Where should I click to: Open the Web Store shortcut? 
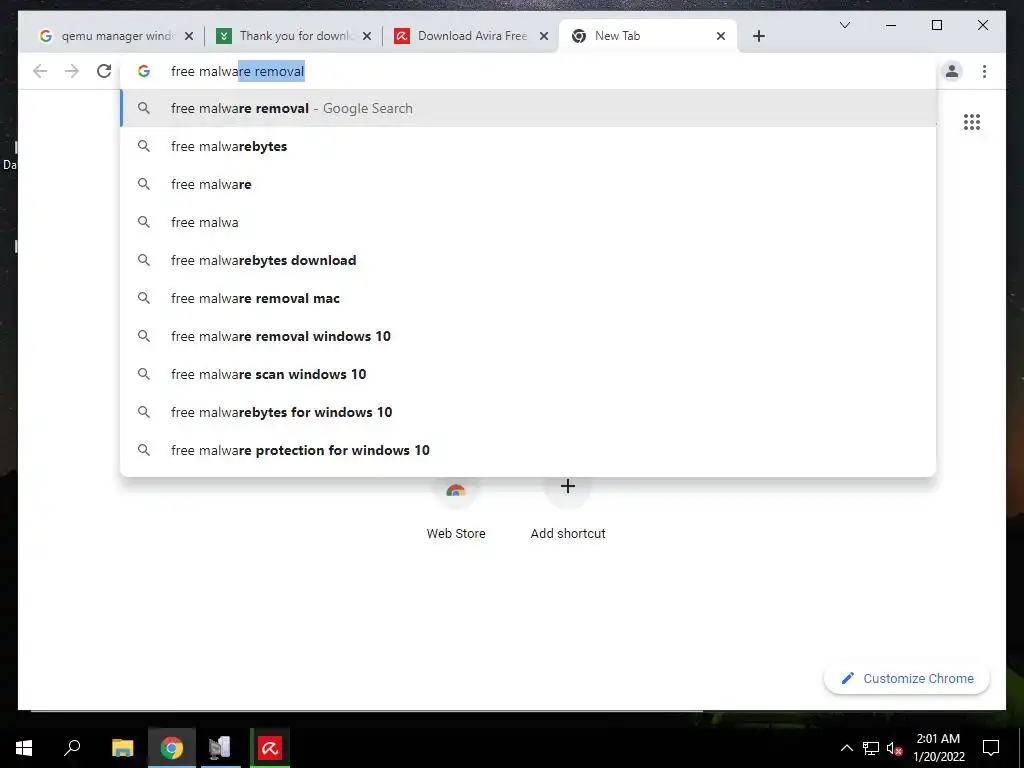click(x=456, y=509)
